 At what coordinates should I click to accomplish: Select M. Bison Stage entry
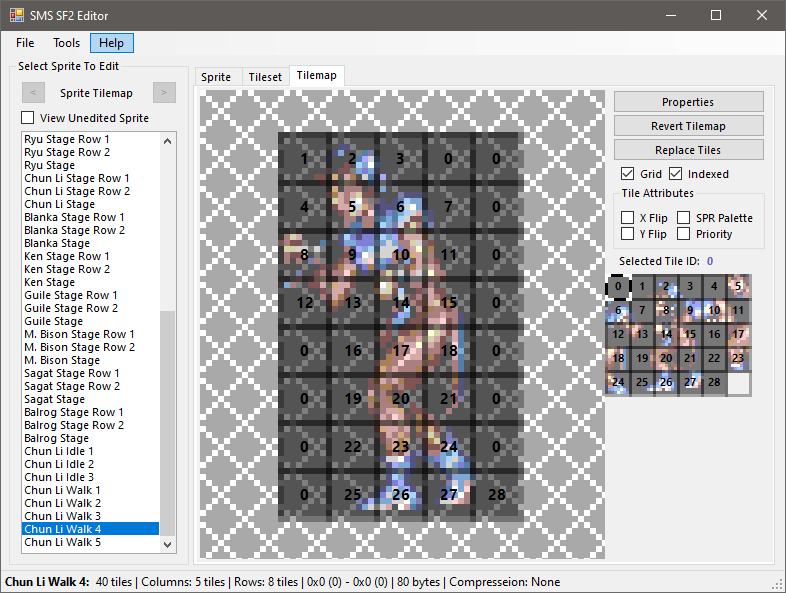[x=90, y=360]
